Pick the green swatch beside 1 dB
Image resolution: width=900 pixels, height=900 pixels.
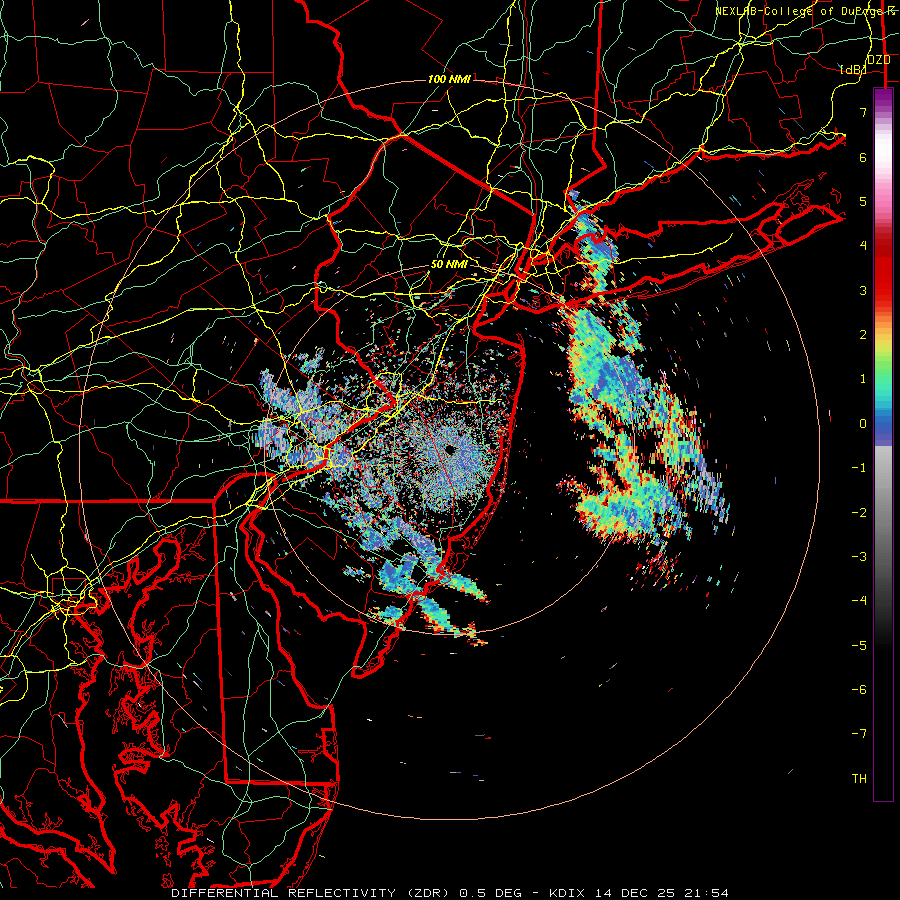point(883,379)
